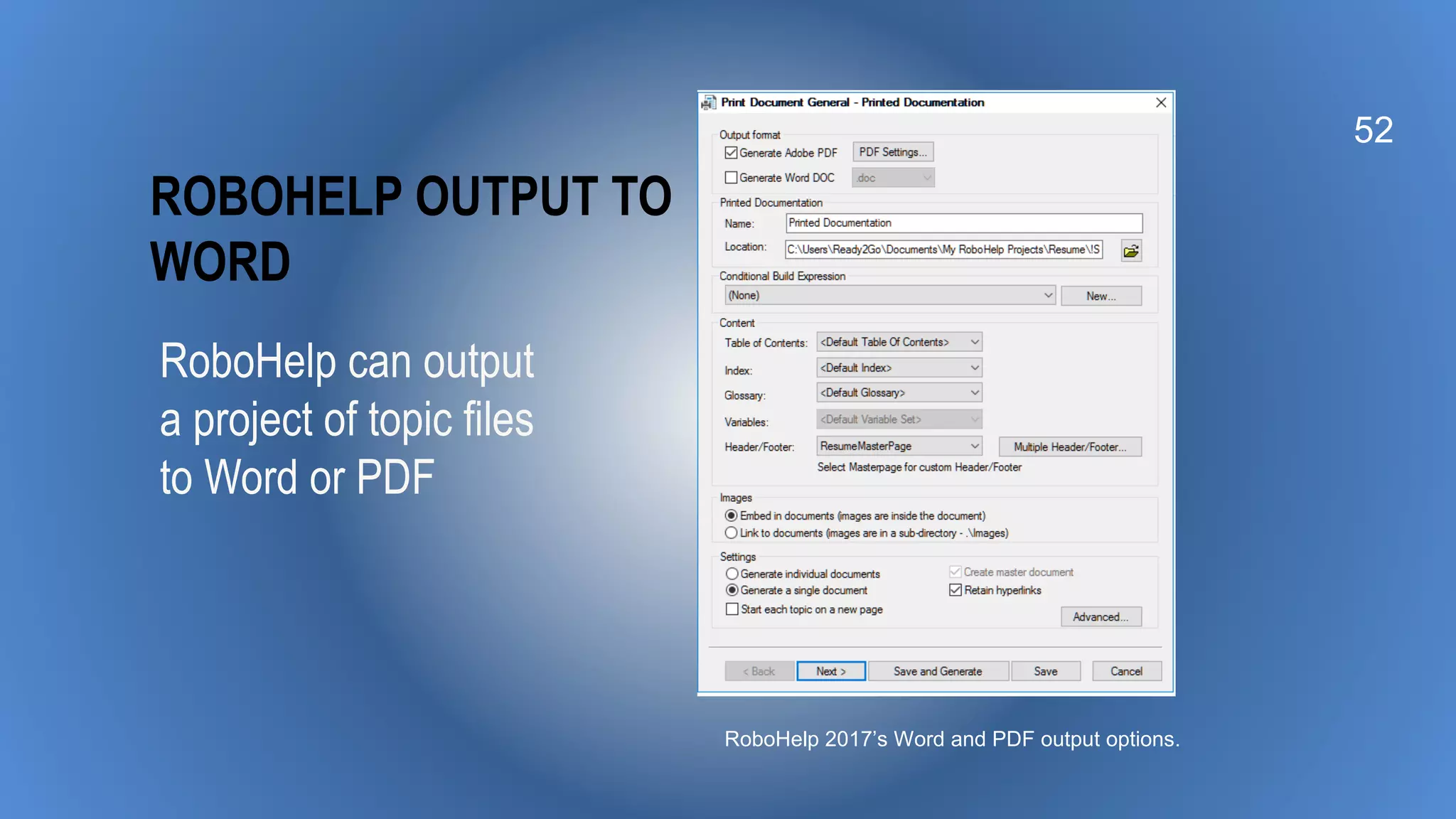Cancel the print document dialog
Screen dimensions: 1456x819
coord(1127,671)
